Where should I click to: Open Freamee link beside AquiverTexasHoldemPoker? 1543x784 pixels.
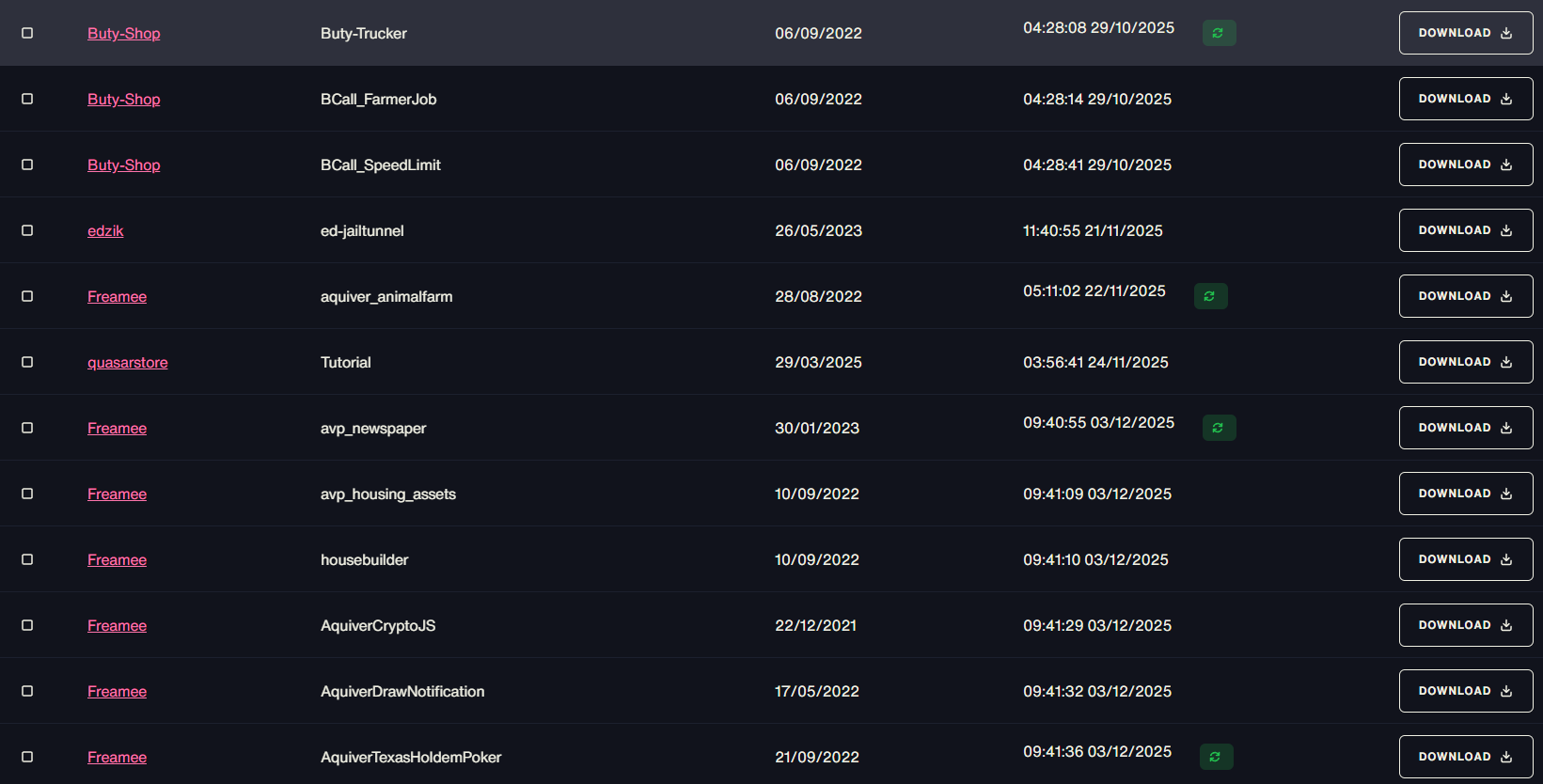click(x=117, y=757)
